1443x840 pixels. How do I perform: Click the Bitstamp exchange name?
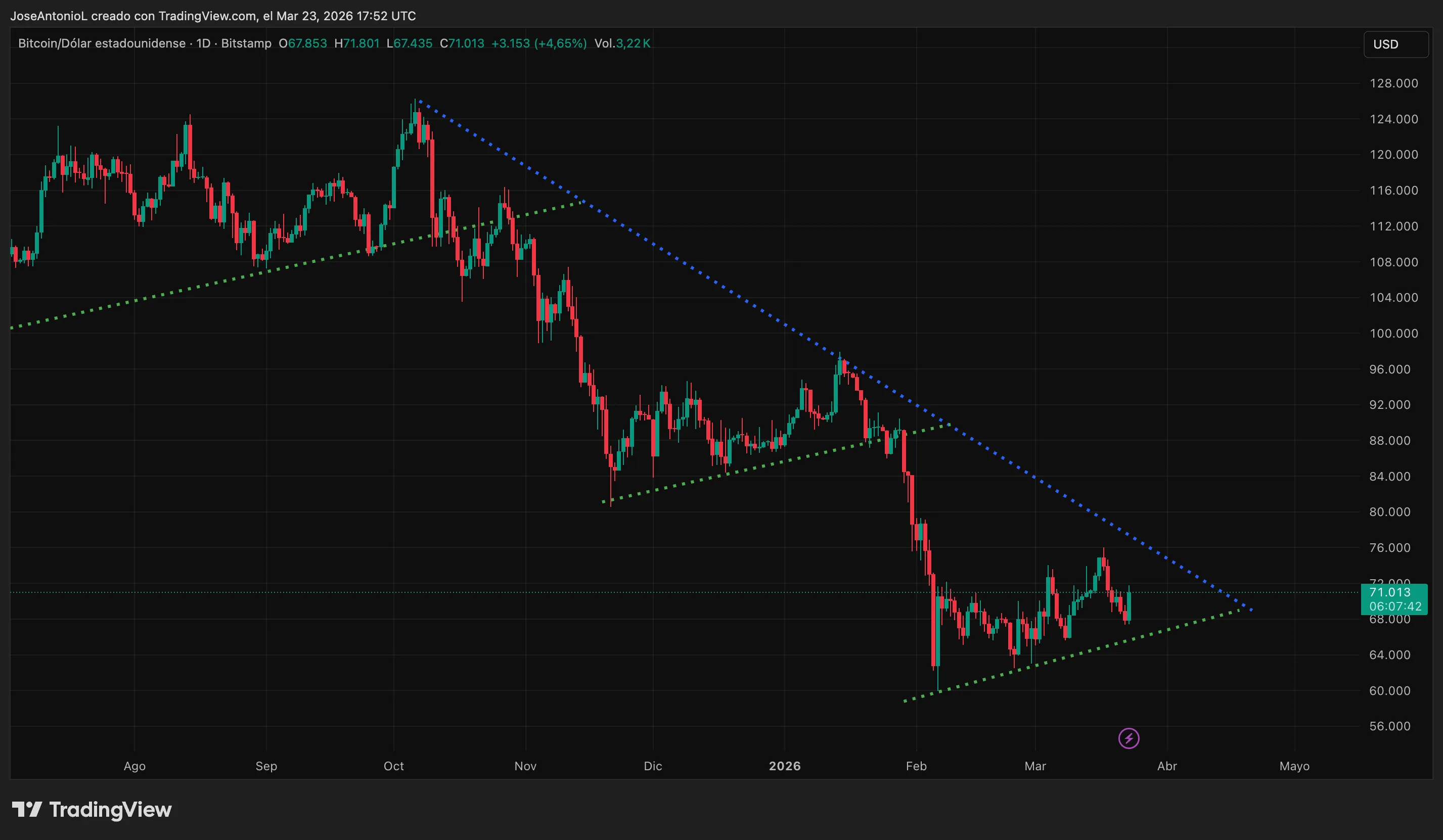click(x=245, y=43)
